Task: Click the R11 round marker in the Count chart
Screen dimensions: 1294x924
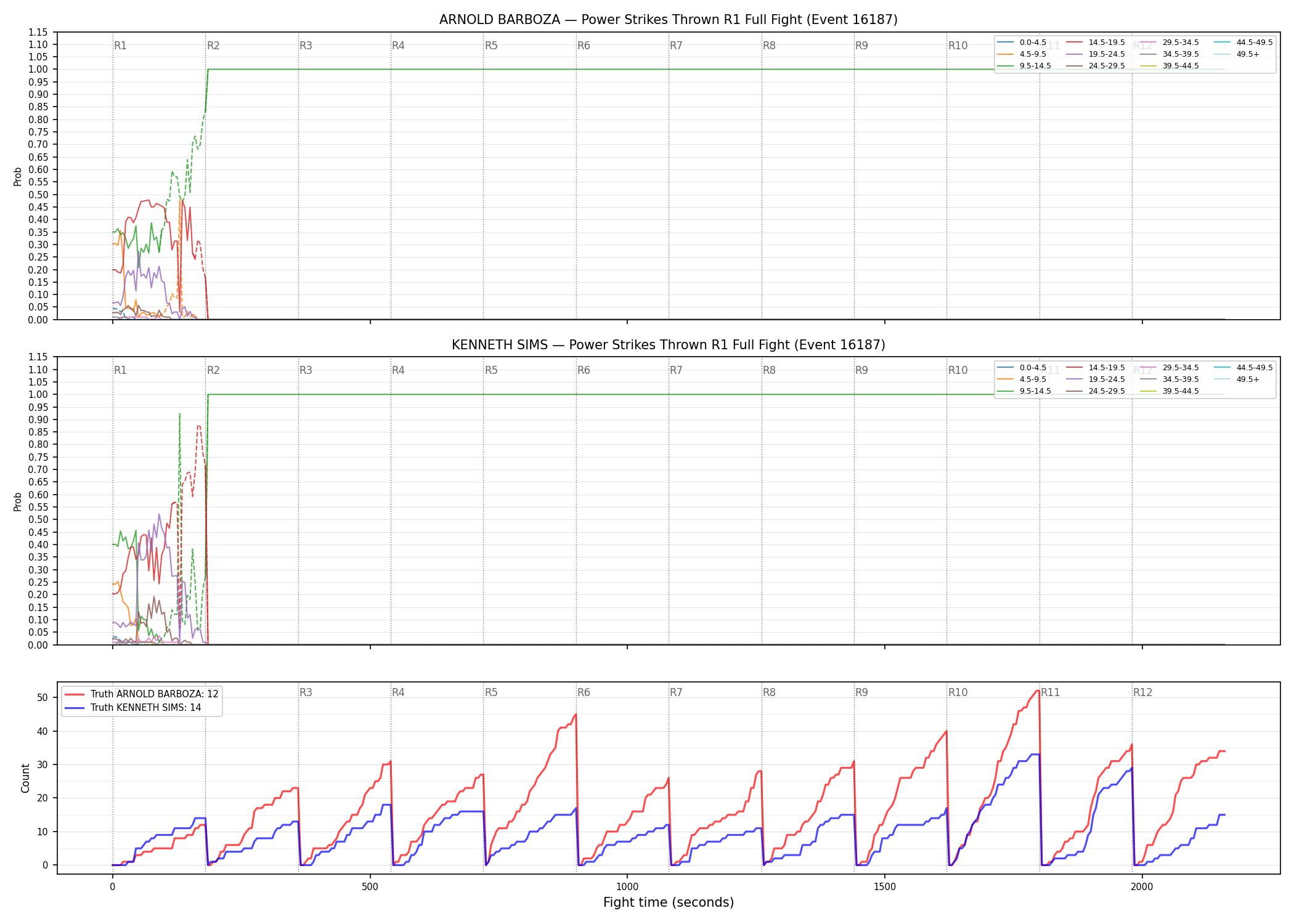Action: pyautogui.click(x=1051, y=692)
